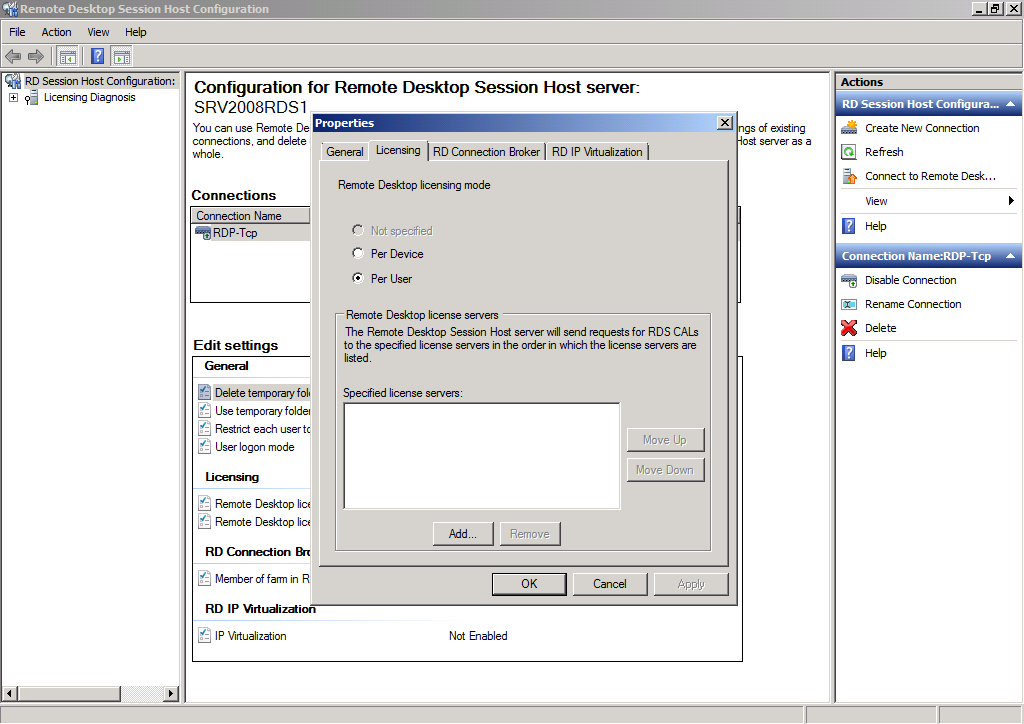The width and height of the screenshot is (1024, 724).
Task: Select the RD Session Host Configuration tree root
Action: 100,81
